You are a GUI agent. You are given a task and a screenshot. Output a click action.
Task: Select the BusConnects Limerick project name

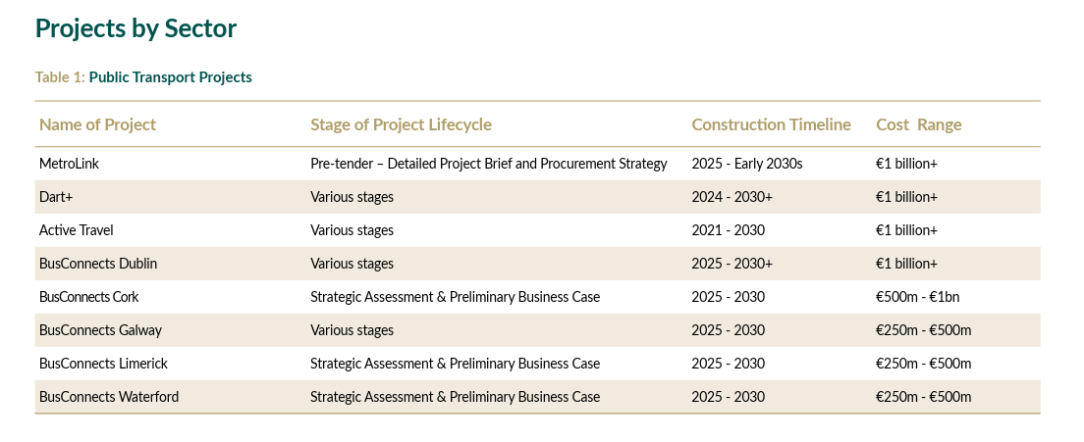tap(104, 363)
